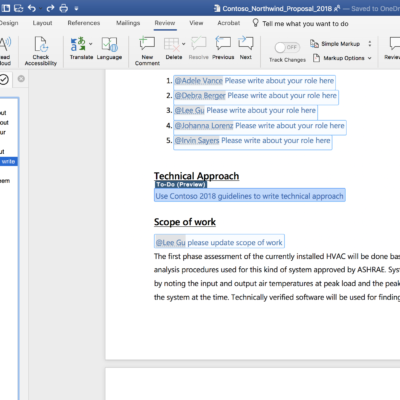Click the @Debra Berger mention
The width and height of the screenshot is (400, 400).
200,96
